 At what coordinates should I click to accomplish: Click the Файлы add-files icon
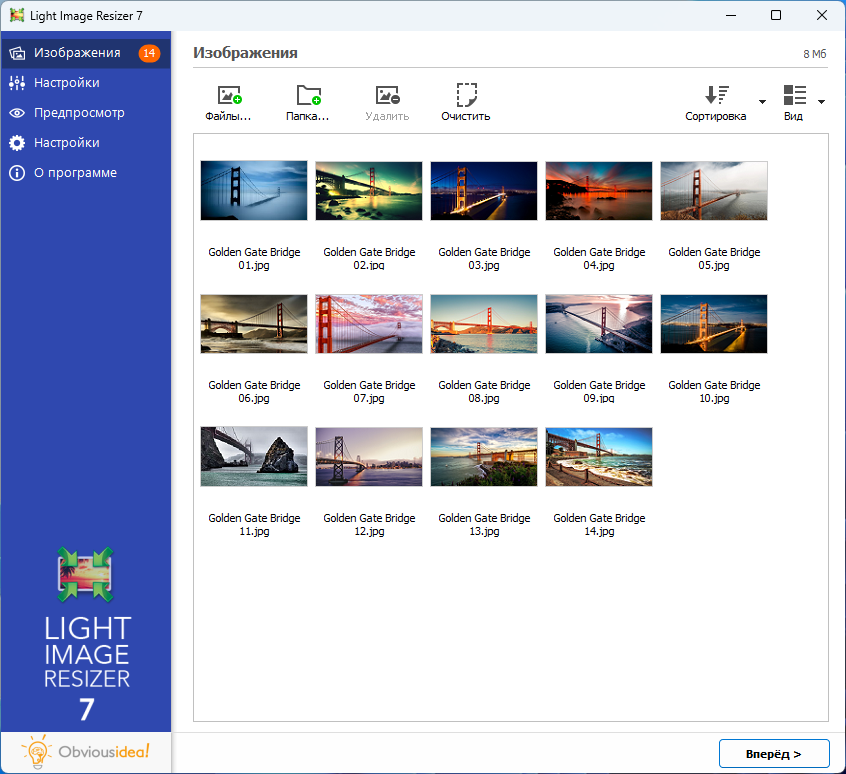click(x=229, y=96)
